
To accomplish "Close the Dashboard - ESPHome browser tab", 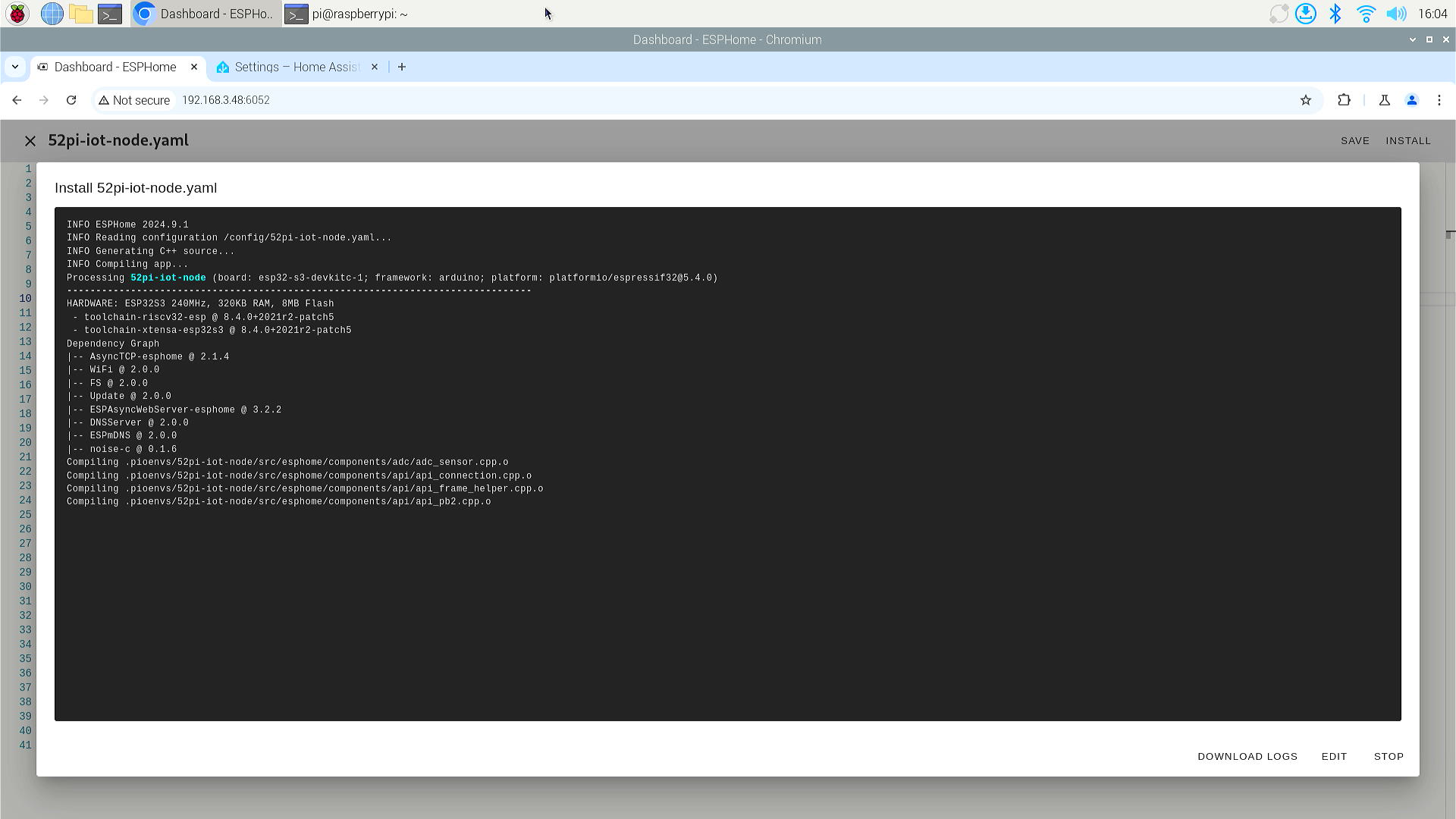I will point(194,67).
